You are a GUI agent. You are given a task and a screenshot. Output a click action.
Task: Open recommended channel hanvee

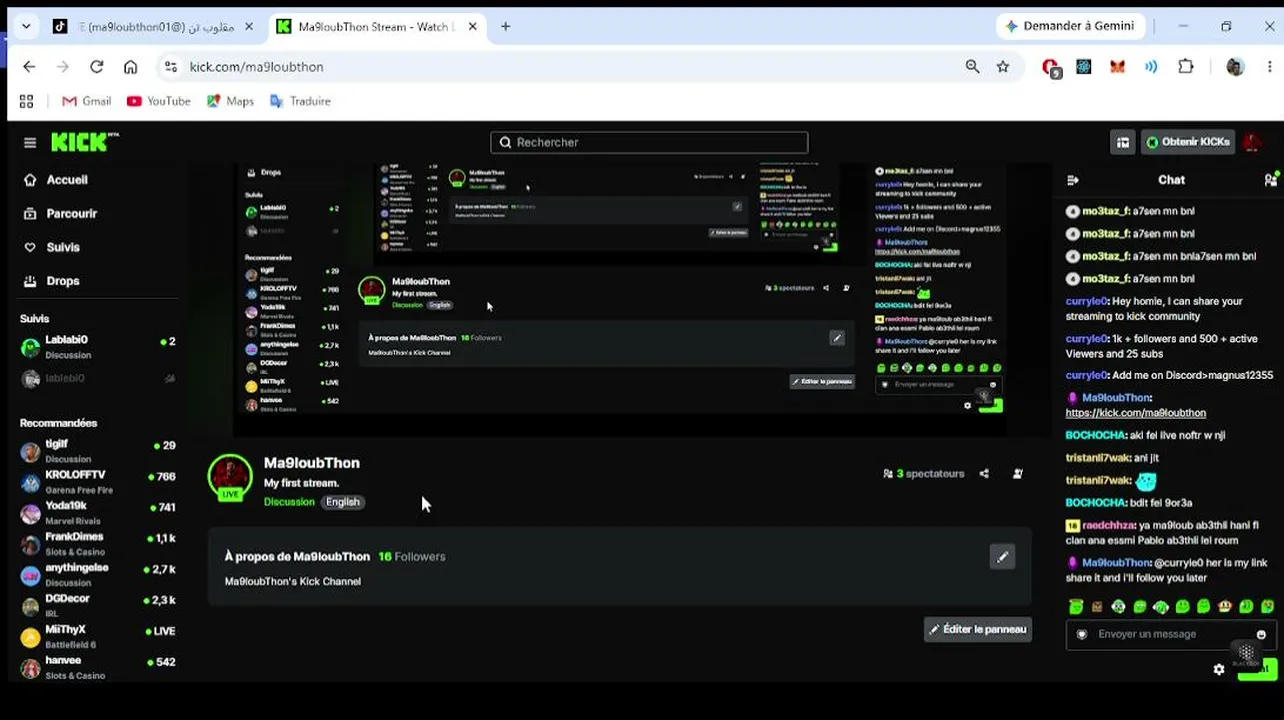pos(98,667)
